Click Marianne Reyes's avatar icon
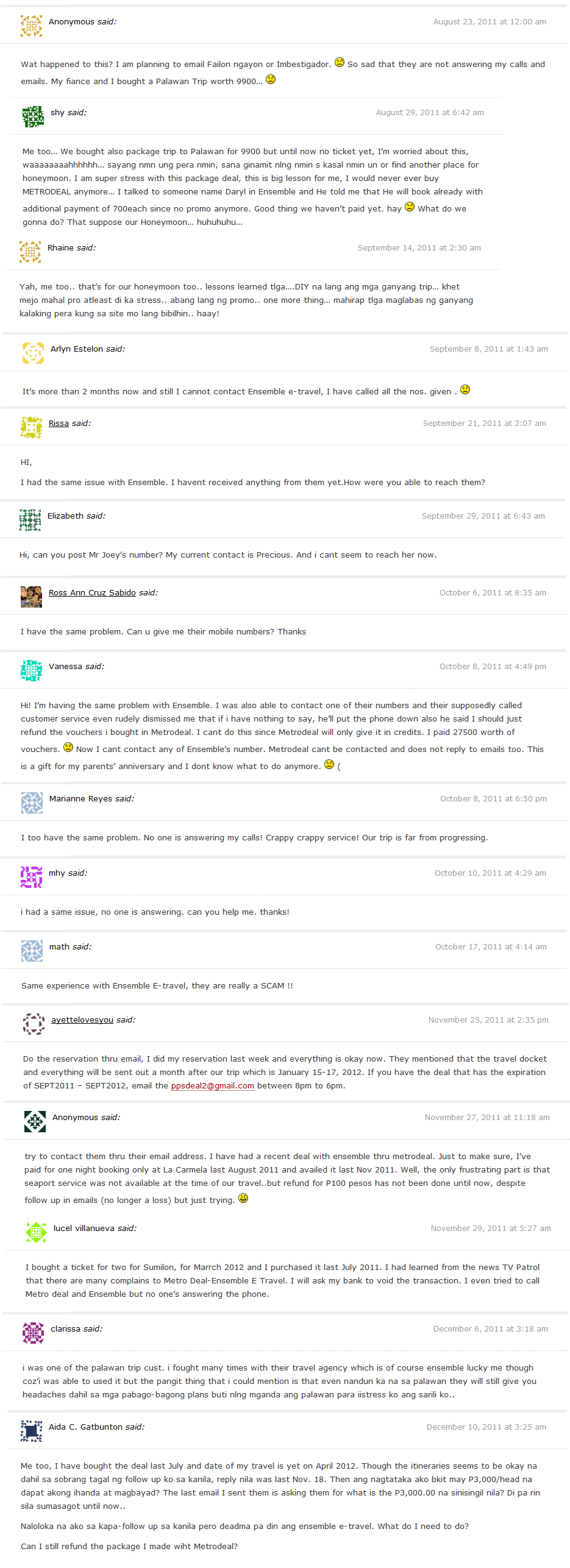 coord(32,802)
